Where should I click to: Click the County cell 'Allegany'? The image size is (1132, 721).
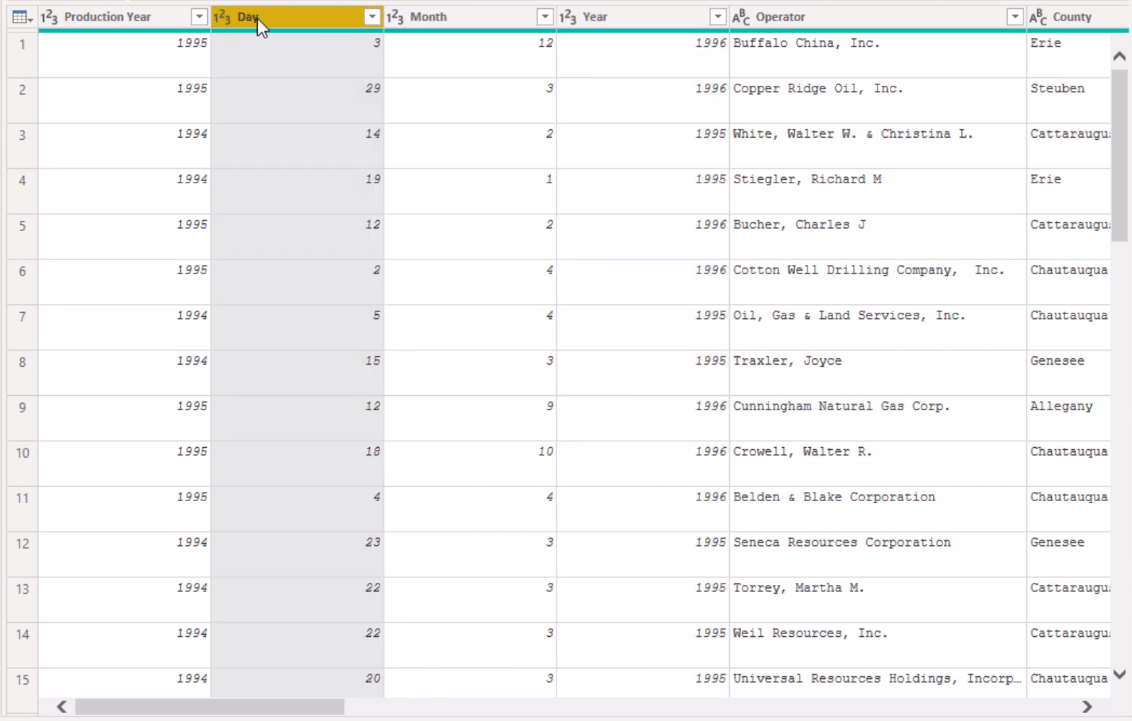(1068, 419)
